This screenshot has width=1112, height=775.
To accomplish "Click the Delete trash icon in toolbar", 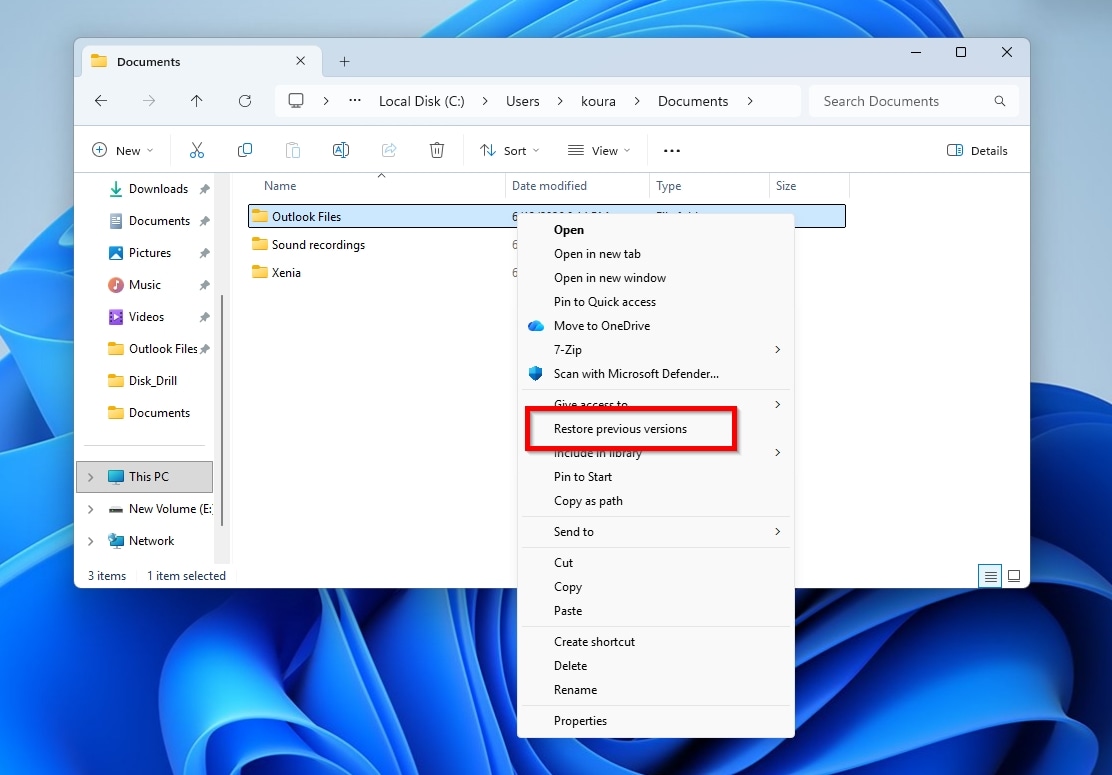I will [x=437, y=150].
